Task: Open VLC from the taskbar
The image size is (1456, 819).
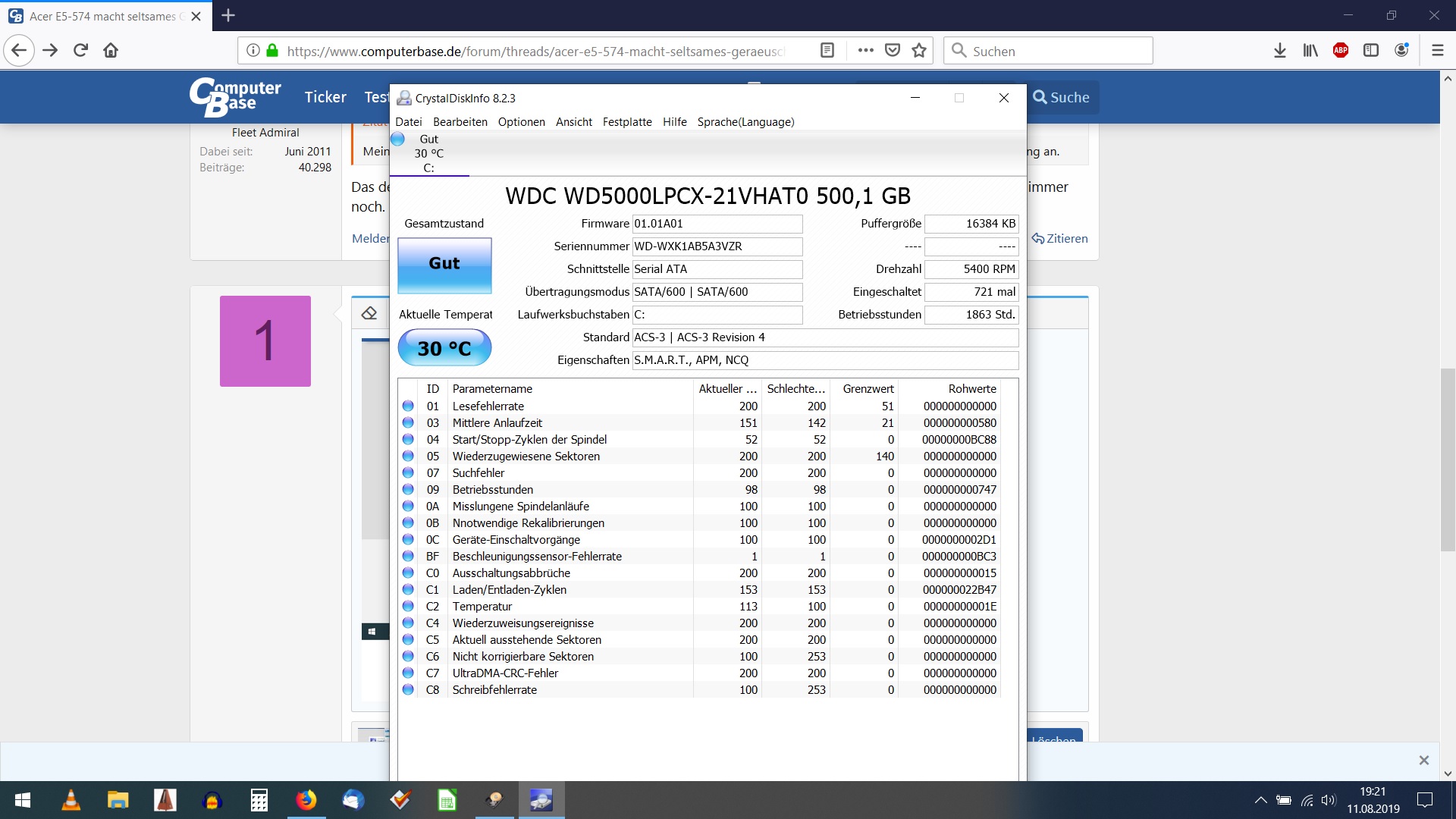Action: [x=71, y=800]
